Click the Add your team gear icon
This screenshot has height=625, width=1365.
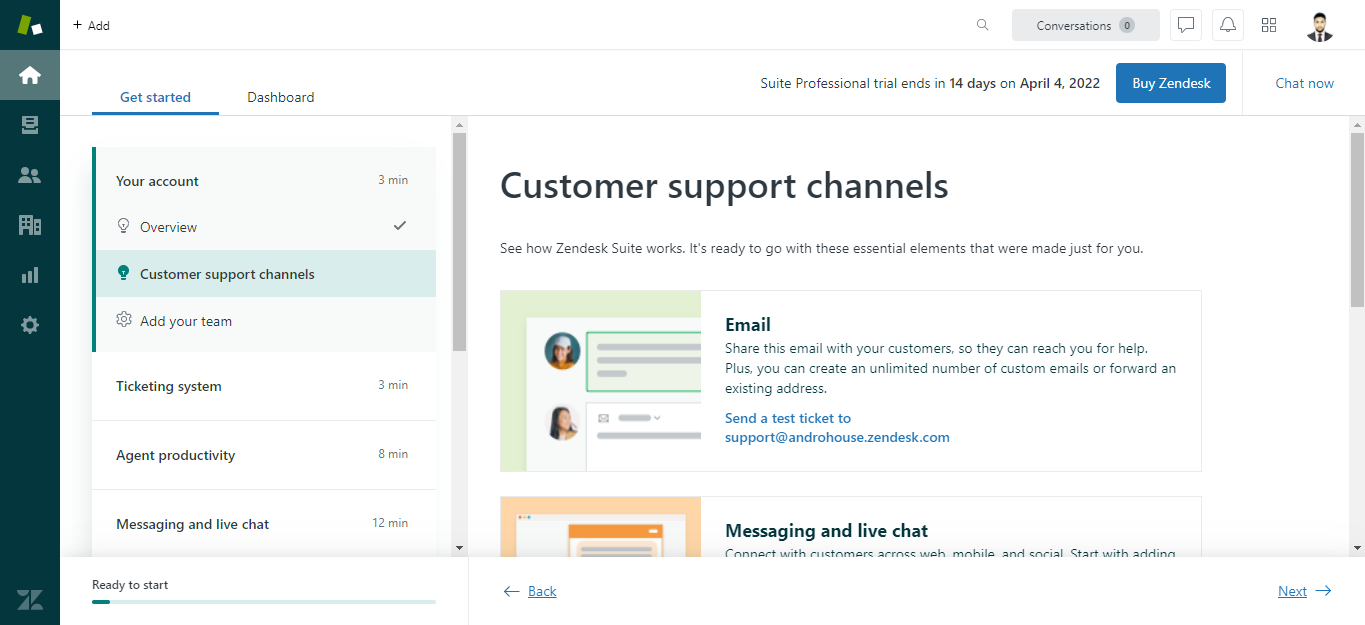(x=124, y=320)
